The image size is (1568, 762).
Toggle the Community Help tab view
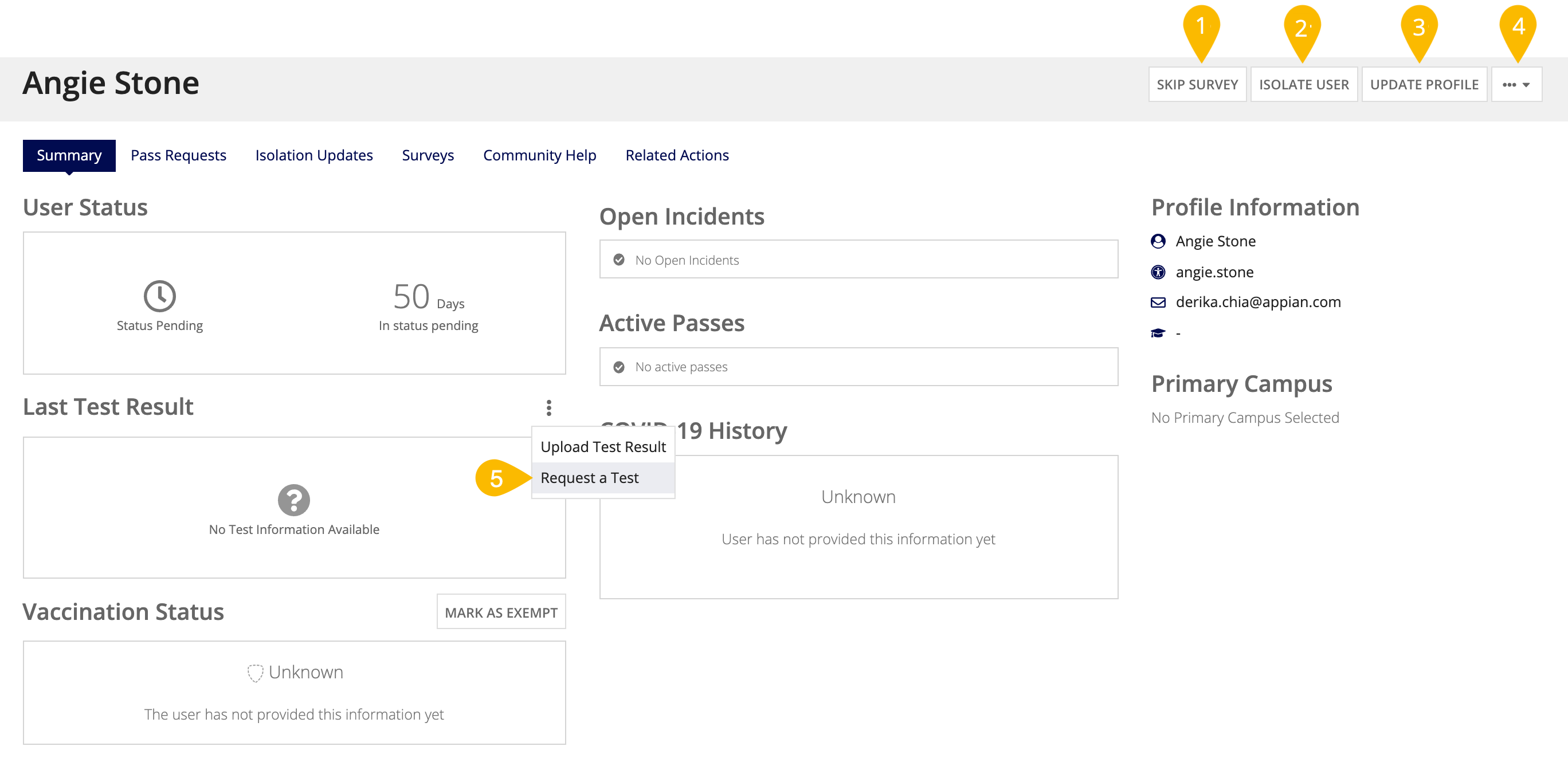coord(539,155)
